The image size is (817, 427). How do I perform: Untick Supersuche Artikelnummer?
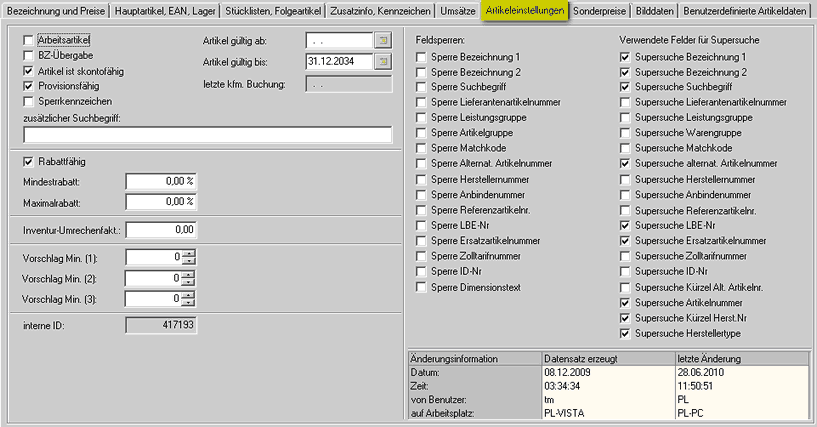click(625, 303)
